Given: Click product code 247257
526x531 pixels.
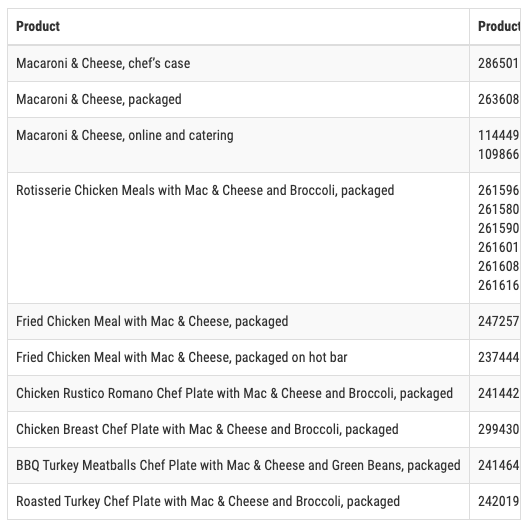Looking at the screenshot, I should click(x=498, y=321).
